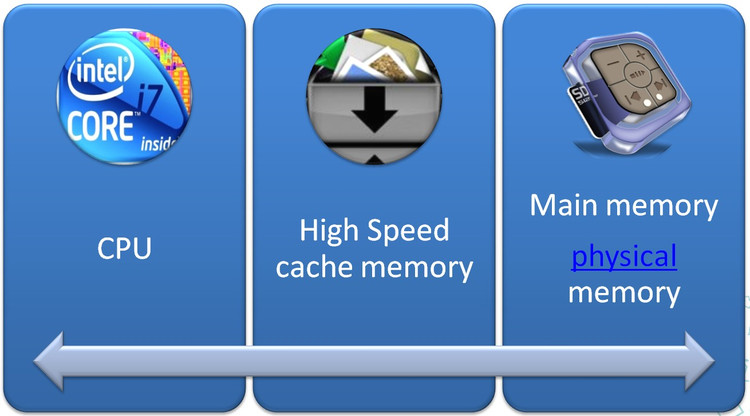The height and width of the screenshot is (416, 750).
Task: Click the CORE word on the Intel badge
Action: [100, 126]
